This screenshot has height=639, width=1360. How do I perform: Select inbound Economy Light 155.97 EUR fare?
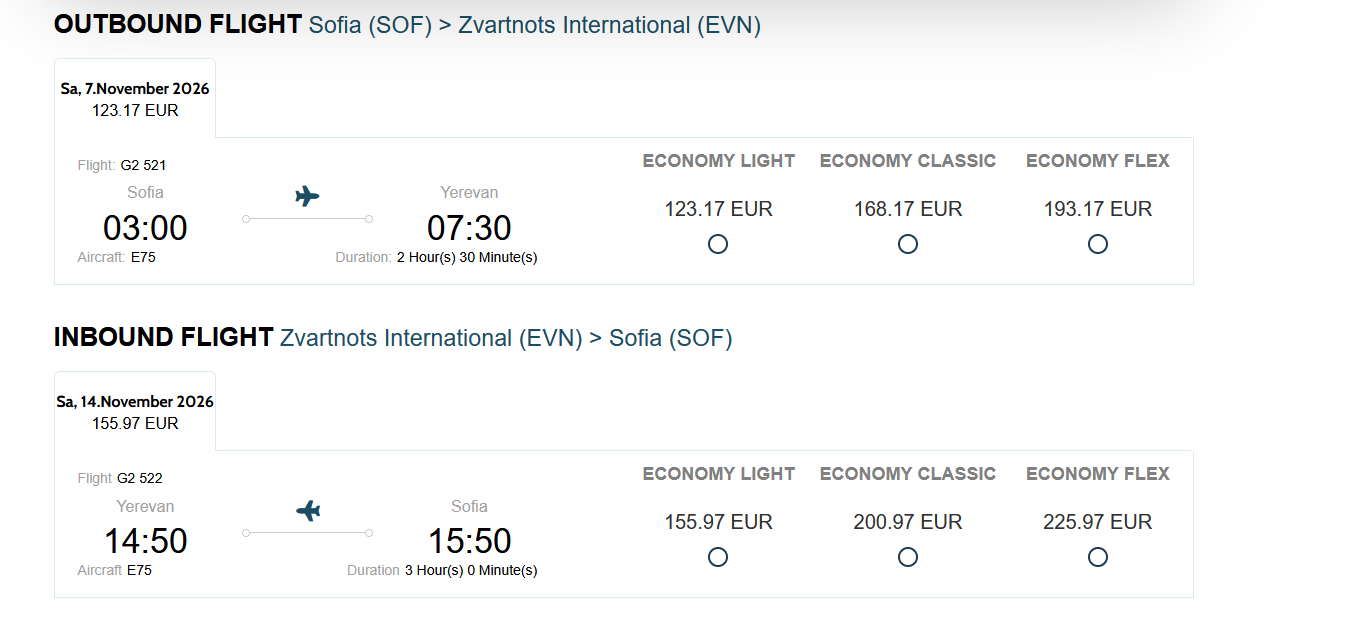[x=718, y=557]
